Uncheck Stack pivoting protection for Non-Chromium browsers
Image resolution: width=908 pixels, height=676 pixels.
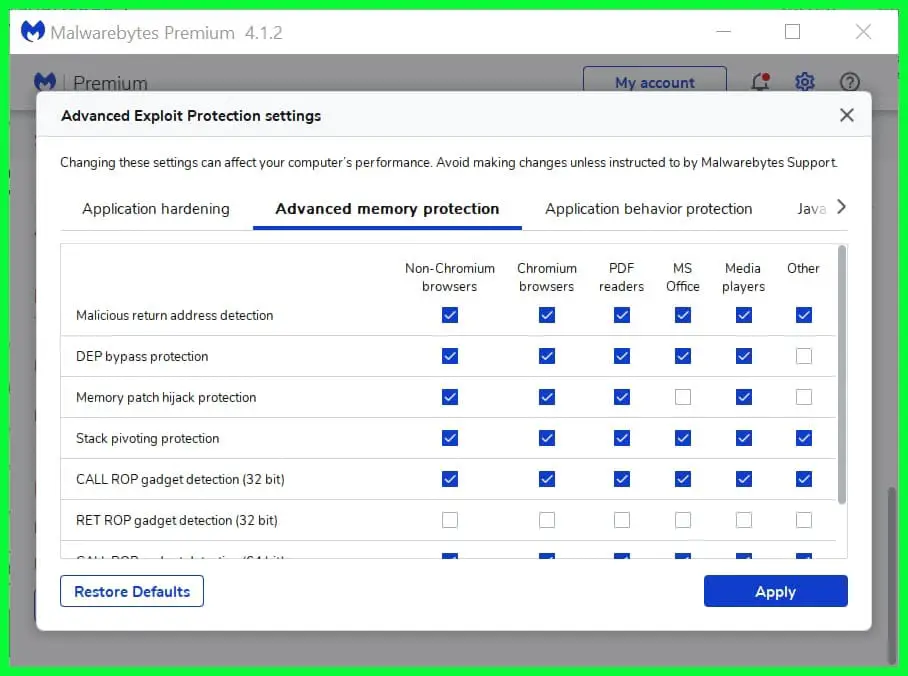(x=450, y=439)
